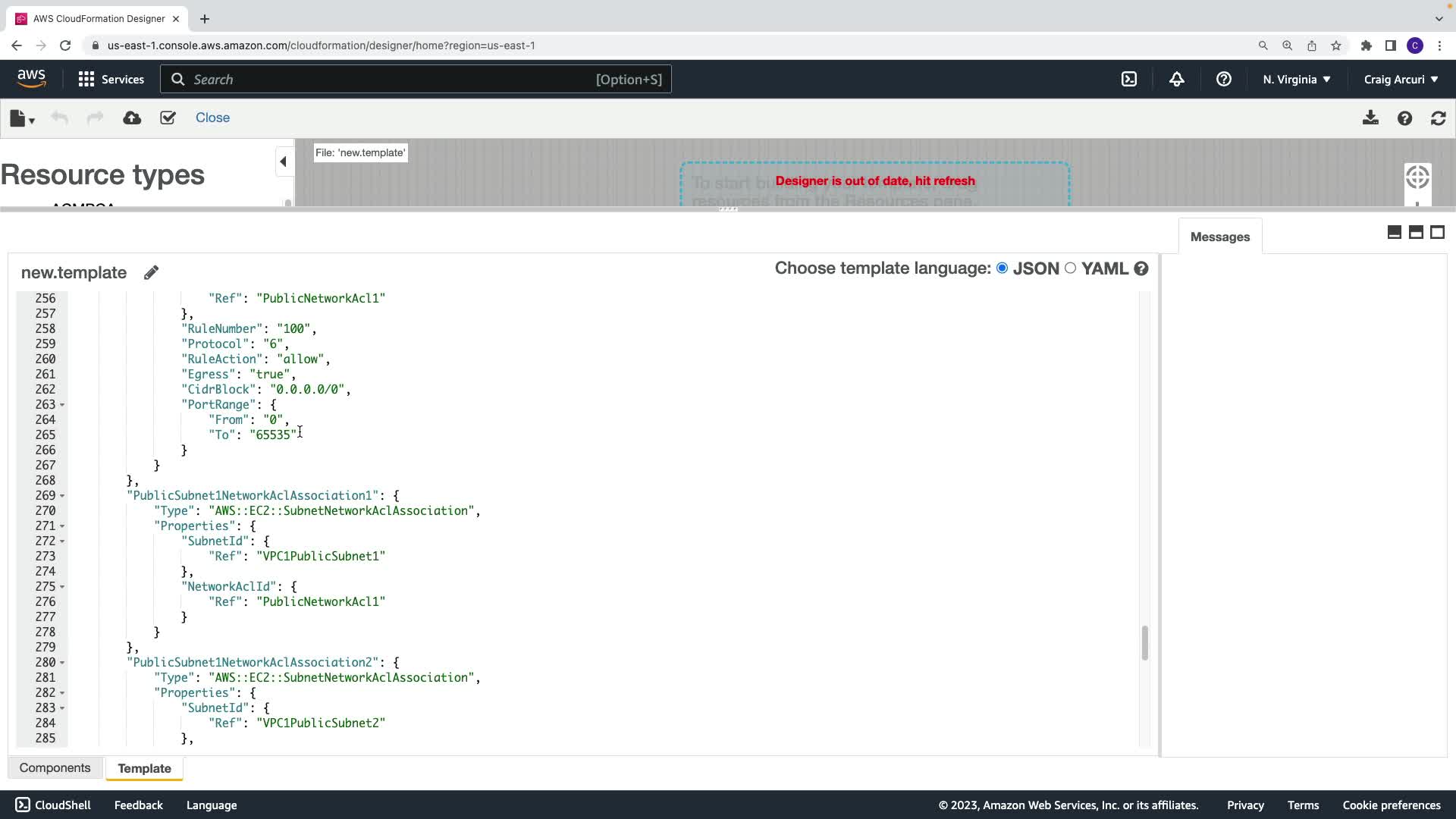
Task: Click the fit-to-window crosshair icon on canvas
Action: (1417, 177)
